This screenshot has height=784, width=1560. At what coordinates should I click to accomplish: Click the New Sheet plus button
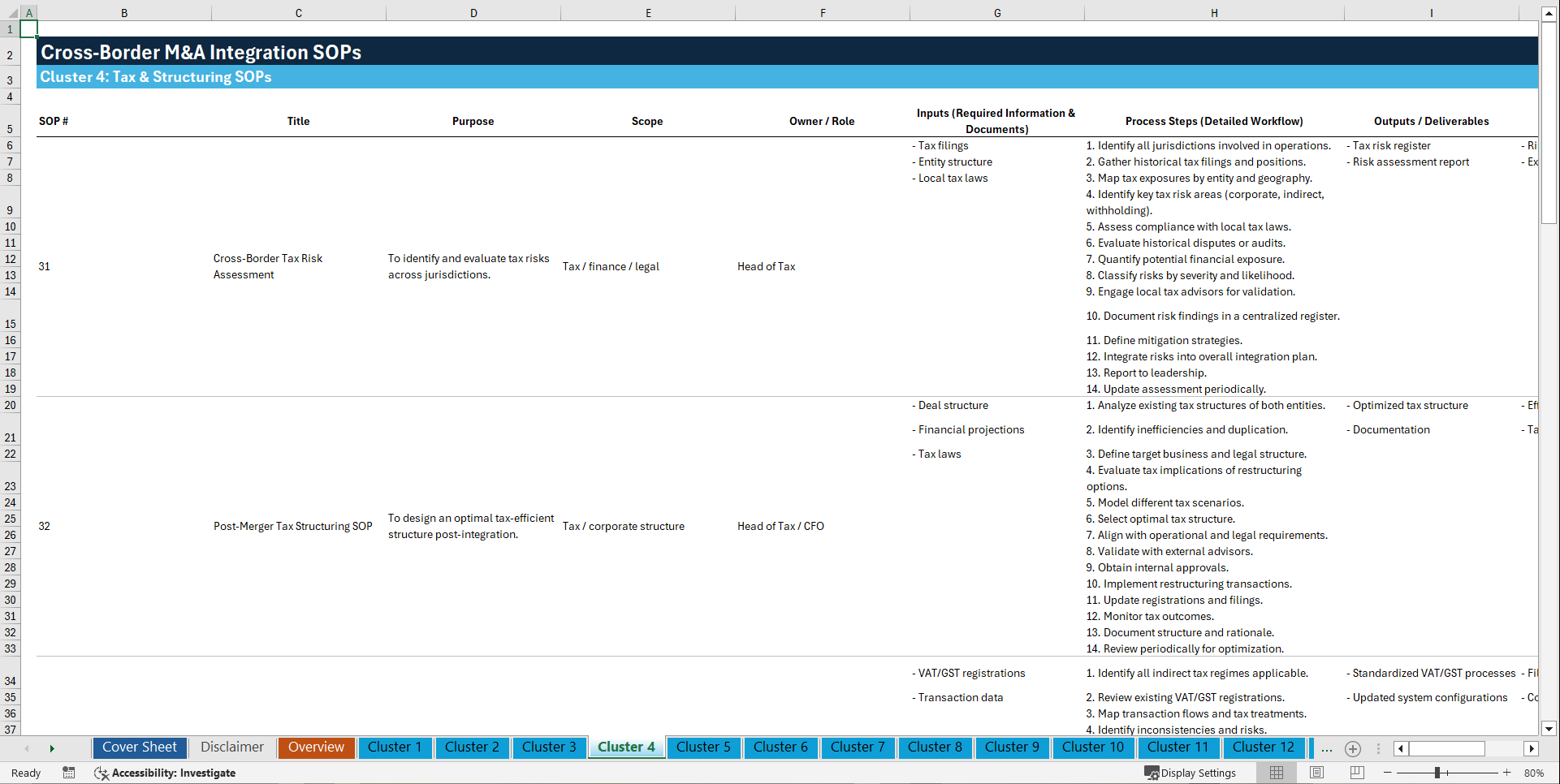point(1353,748)
